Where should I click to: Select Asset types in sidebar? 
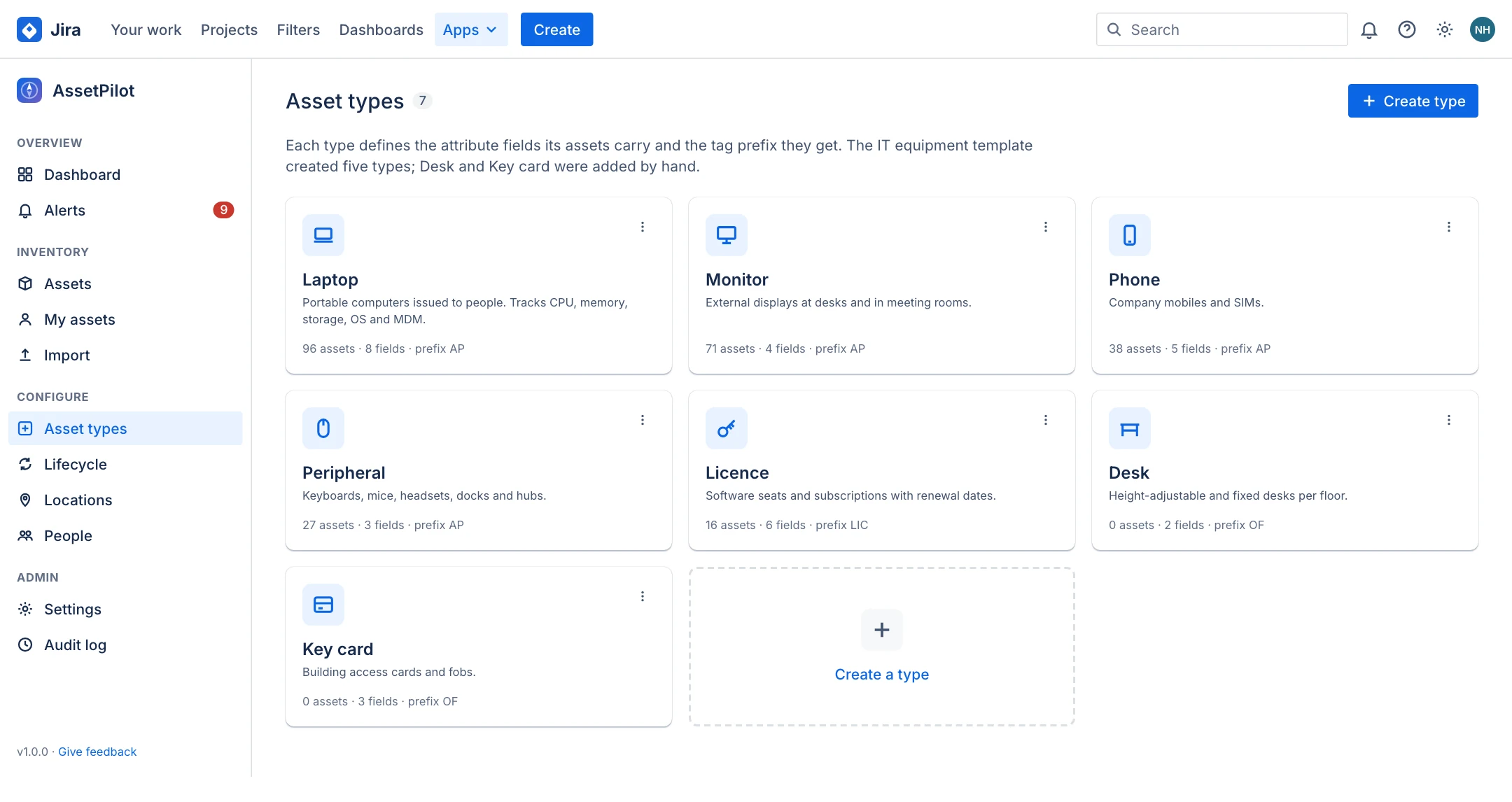tap(125, 428)
